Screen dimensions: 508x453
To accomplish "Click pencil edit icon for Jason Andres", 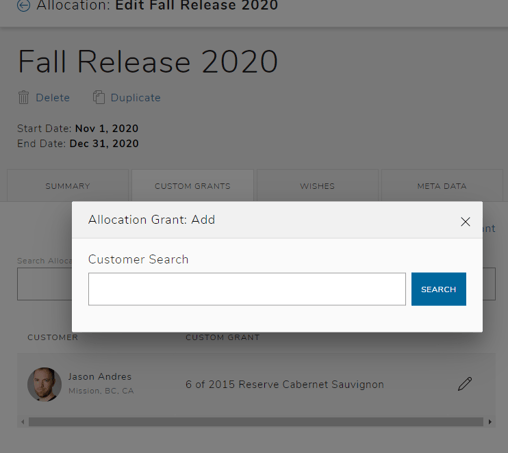I will 465,384.
